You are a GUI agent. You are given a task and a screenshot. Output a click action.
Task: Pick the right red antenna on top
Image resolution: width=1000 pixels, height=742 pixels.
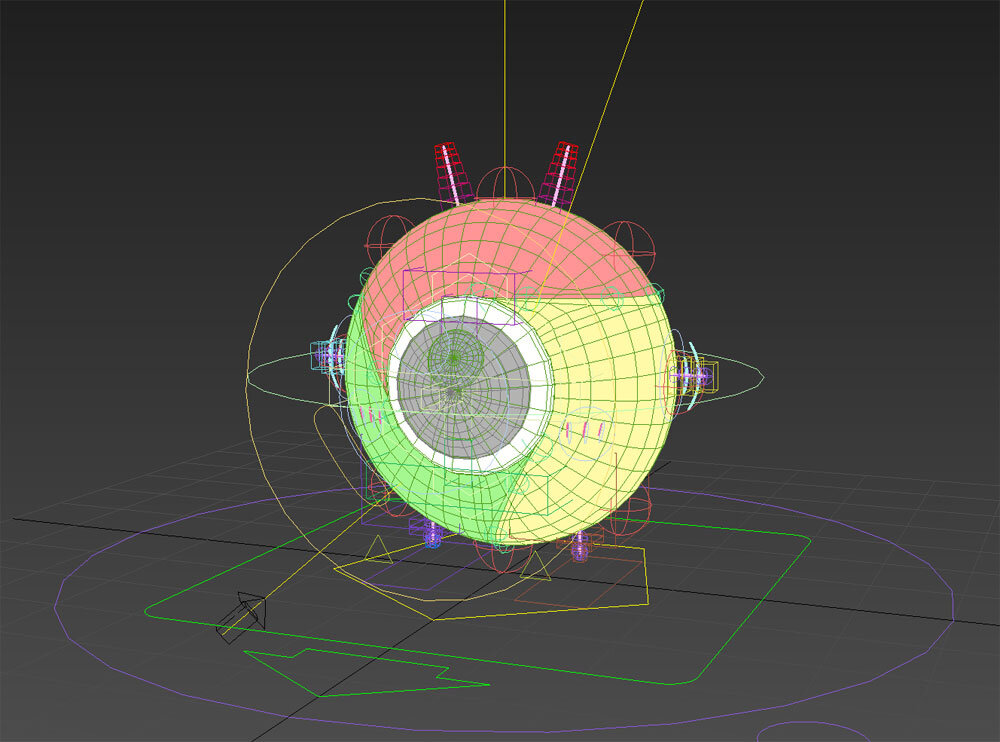(559, 174)
